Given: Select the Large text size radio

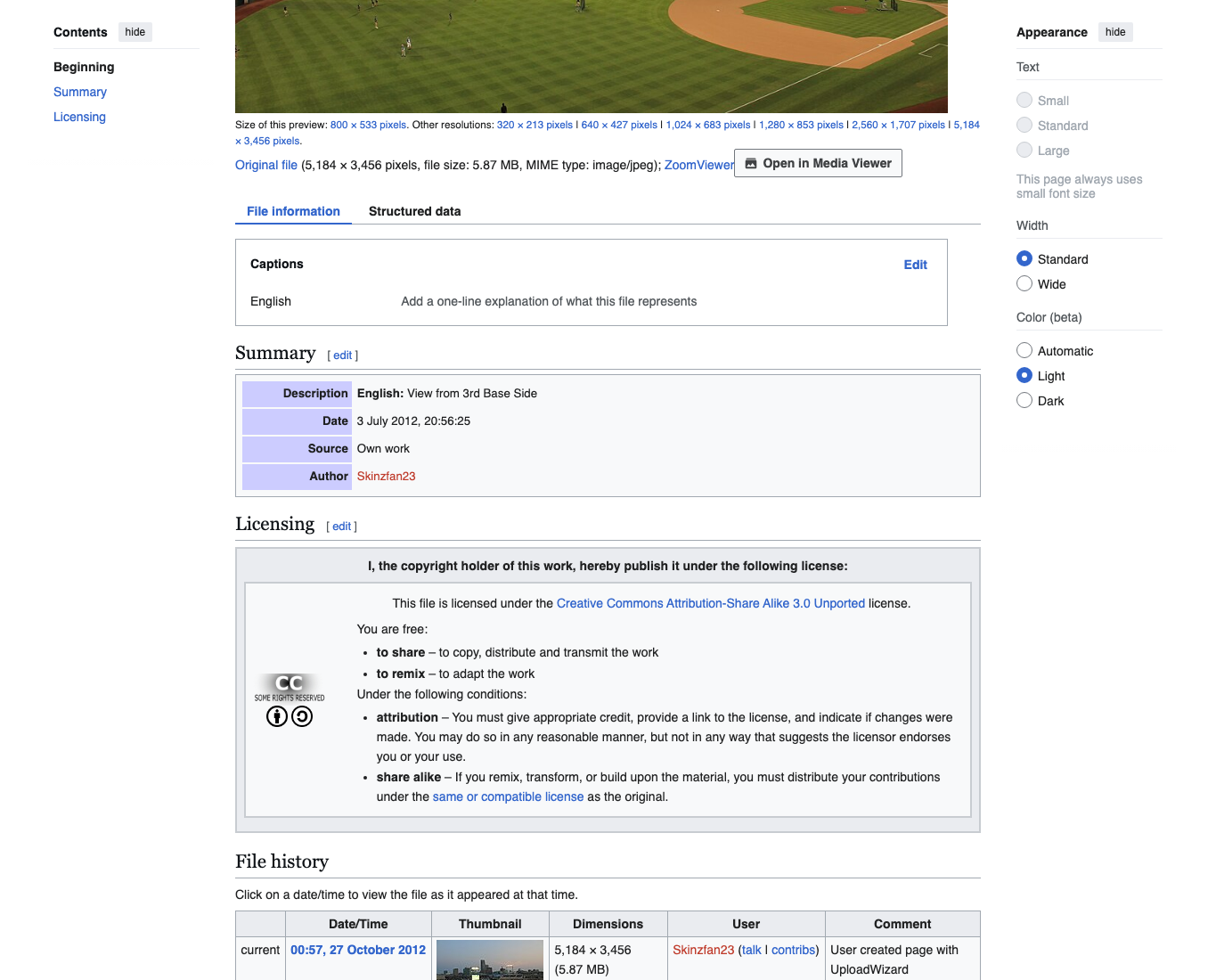Looking at the screenshot, I should tap(1024, 150).
